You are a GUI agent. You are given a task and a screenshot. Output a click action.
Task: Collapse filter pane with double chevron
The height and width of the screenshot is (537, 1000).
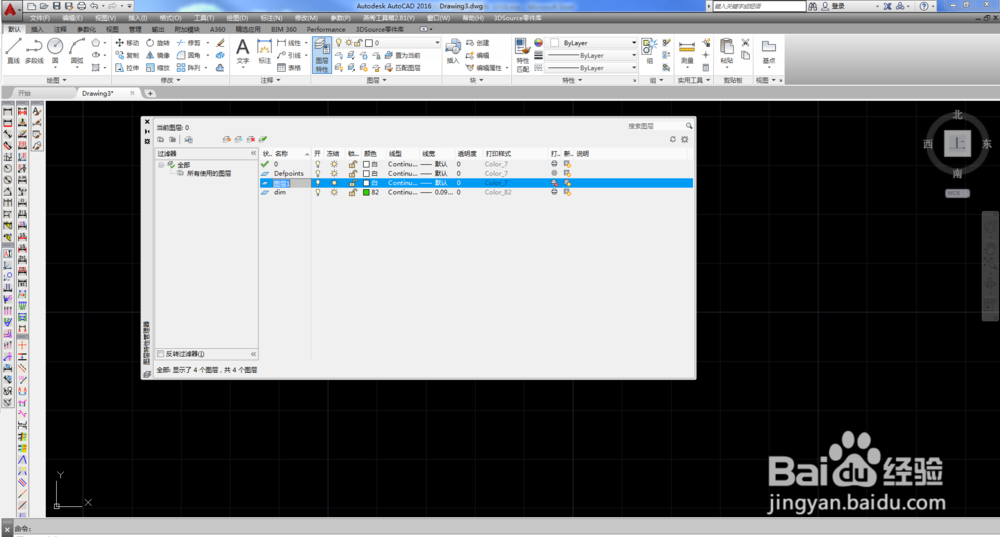(253, 154)
